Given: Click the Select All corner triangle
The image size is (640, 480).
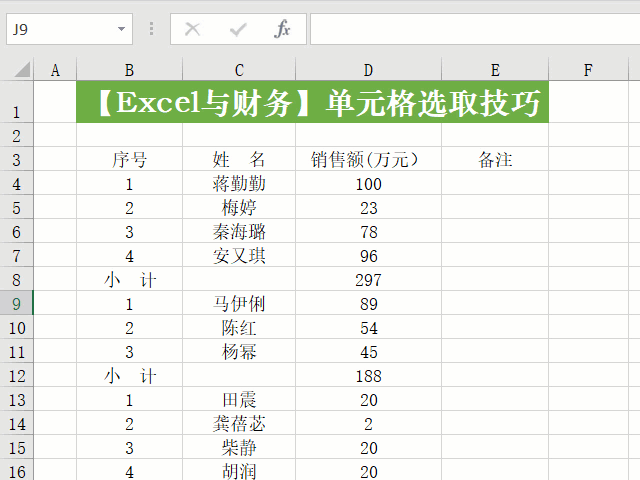Looking at the screenshot, I should [x=22, y=69].
